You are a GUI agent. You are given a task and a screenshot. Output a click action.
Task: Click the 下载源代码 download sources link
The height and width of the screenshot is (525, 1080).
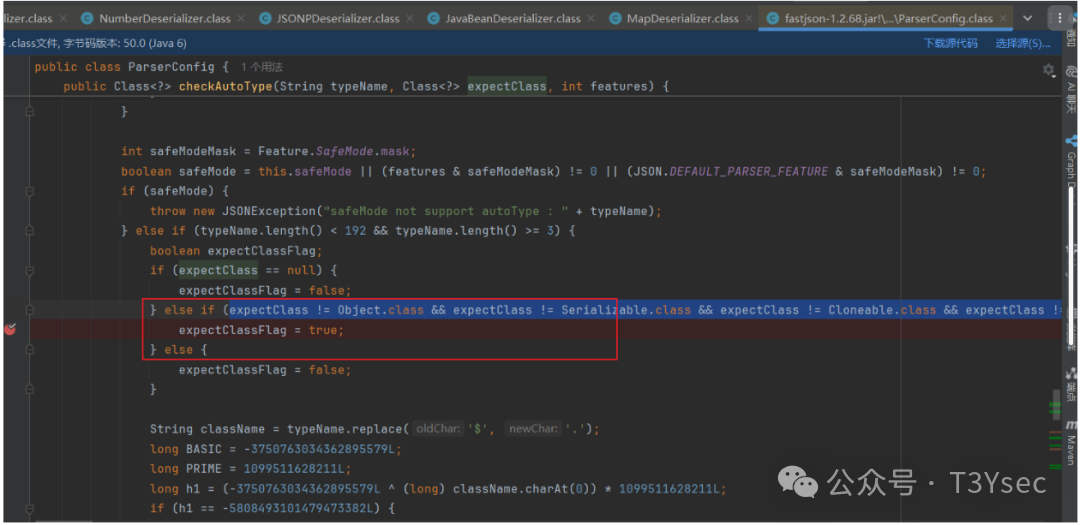pos(950,43)
